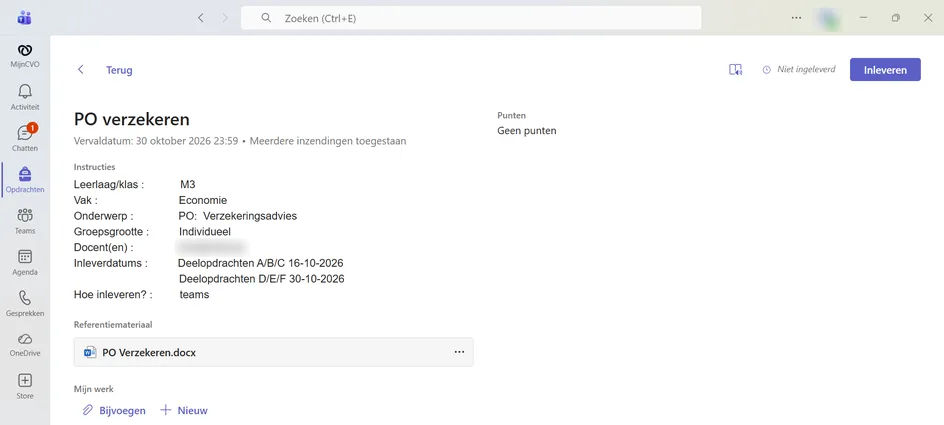Restore down the Teams window
This screenshot has height=425, width=944.
896,18
